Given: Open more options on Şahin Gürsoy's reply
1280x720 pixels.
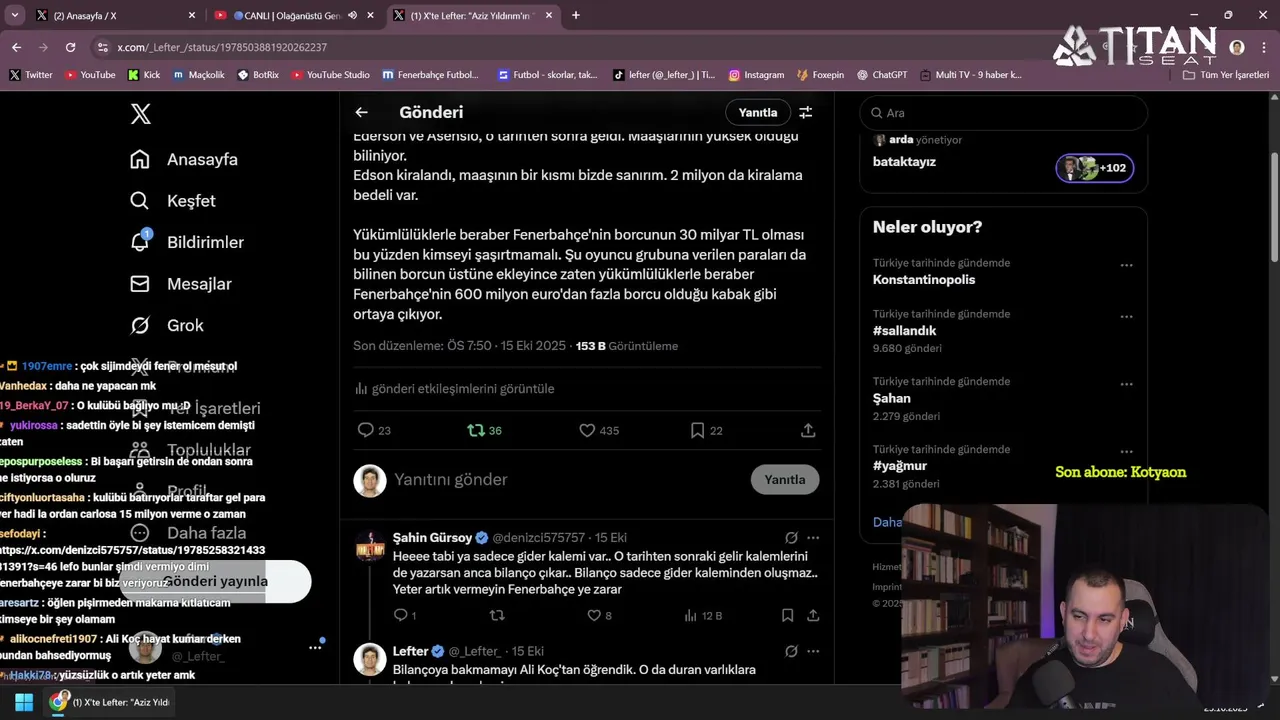Looking at the screenshot, I should (813, 538).
